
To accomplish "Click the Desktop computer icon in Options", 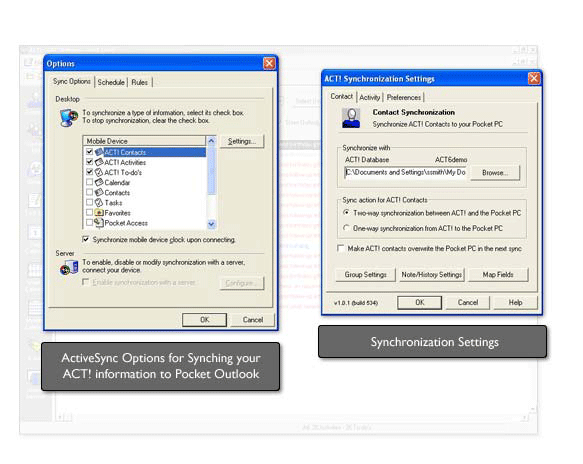I will [69, 118].
